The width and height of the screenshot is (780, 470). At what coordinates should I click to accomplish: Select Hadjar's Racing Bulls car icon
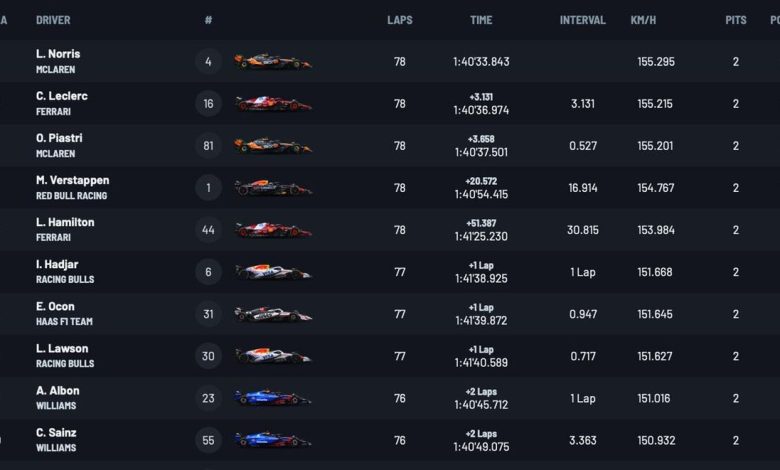click(x=273, y=272)
